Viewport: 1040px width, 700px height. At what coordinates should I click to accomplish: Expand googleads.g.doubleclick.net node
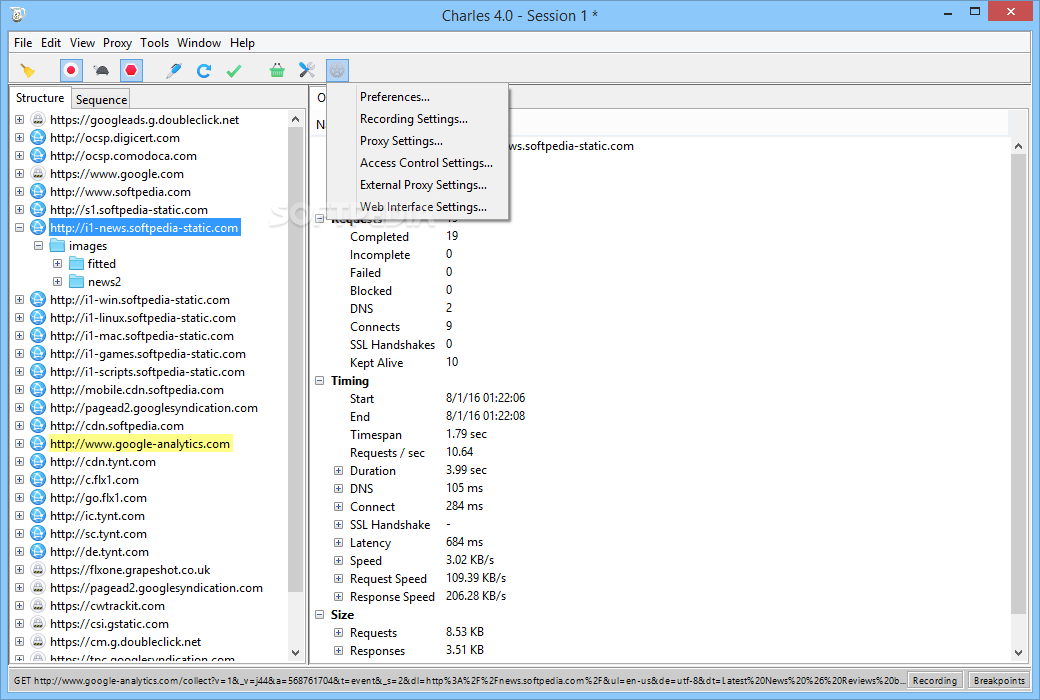(19, 119)
